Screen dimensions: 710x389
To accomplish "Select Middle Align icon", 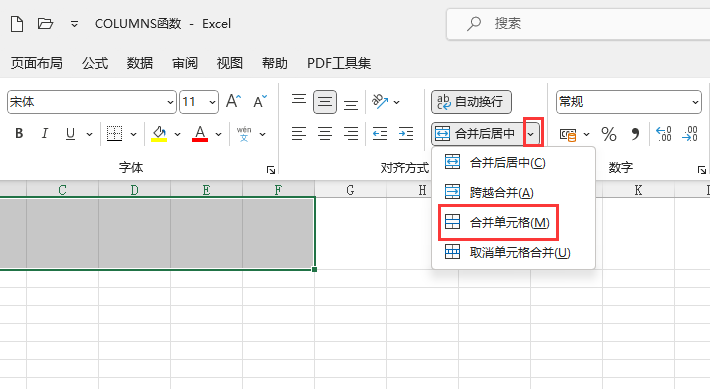I will [325, 102].
